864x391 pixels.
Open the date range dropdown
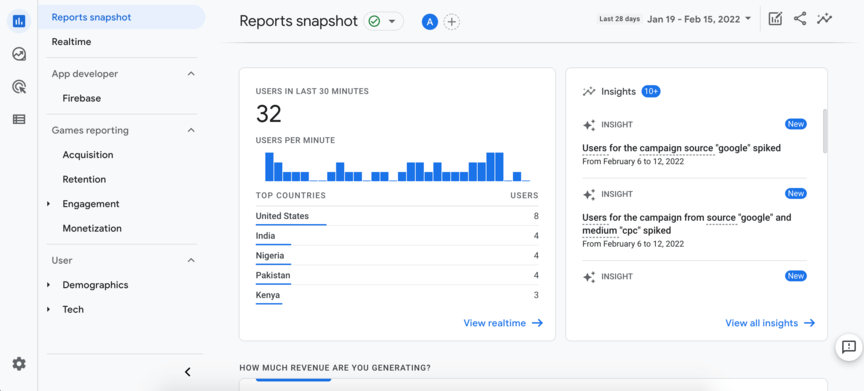click(x=700, y=19)
